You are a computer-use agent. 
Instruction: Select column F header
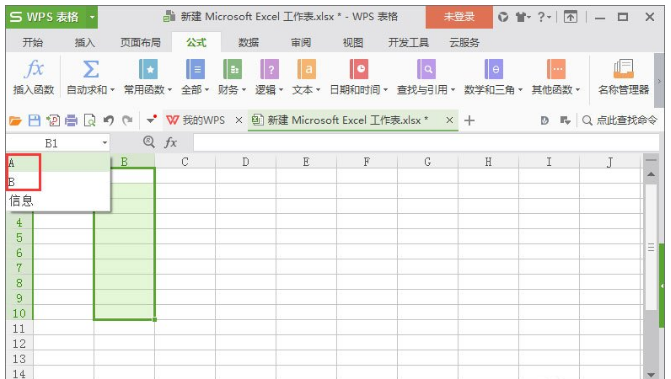pos(367,162)
